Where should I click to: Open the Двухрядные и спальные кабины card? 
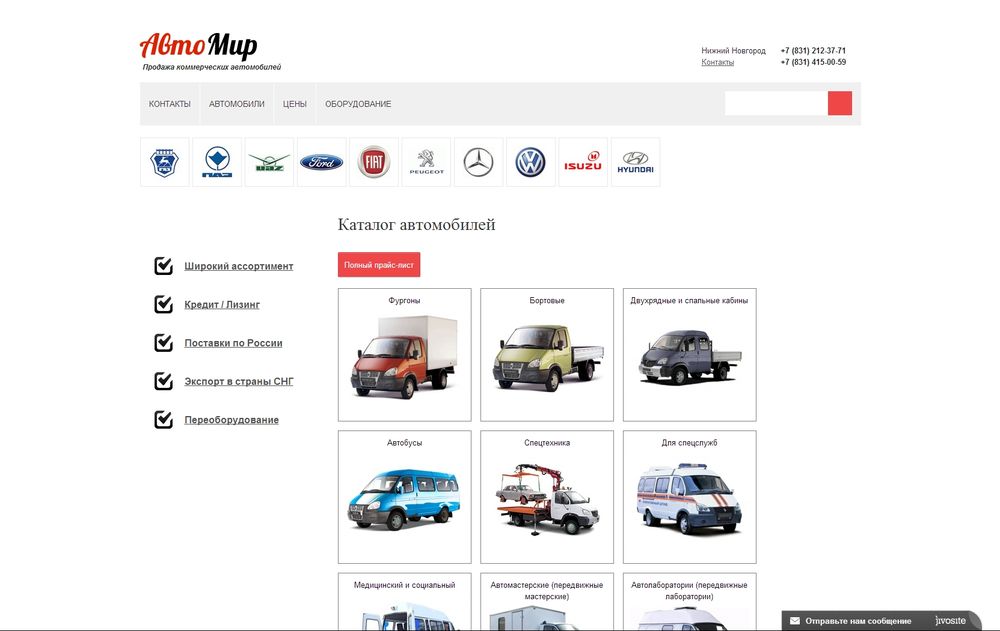(x=689, y=355)
